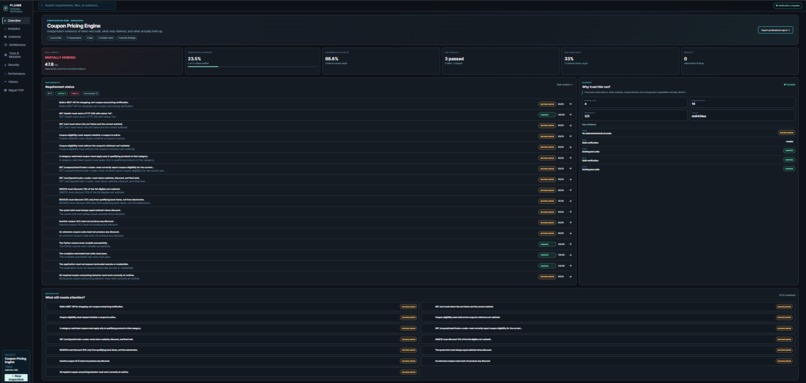This screenshot has height=383, width=806.
Task: Click the Verification complete badge
Action: click(x=786, y=6)
